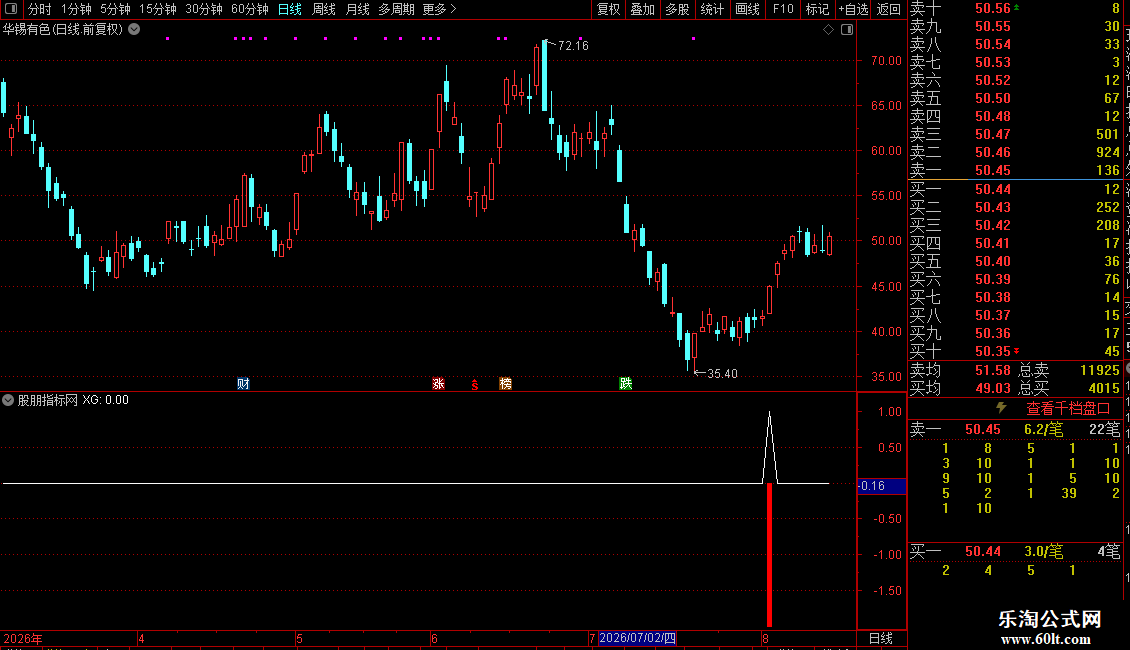Activate the 画线 drawing tool

click(x=747, y=9)
